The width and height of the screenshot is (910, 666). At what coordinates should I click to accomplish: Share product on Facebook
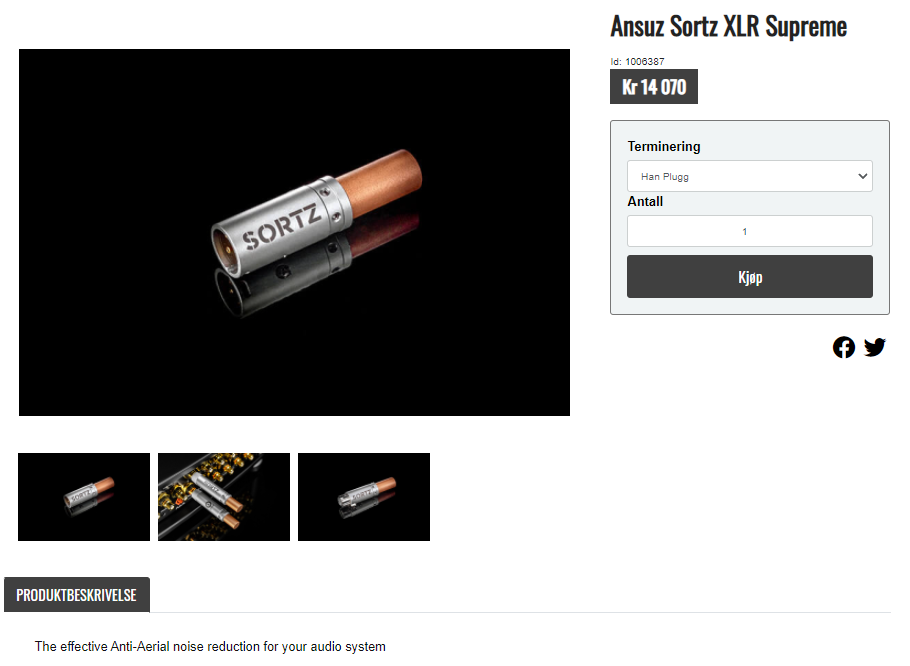[843, 348]
